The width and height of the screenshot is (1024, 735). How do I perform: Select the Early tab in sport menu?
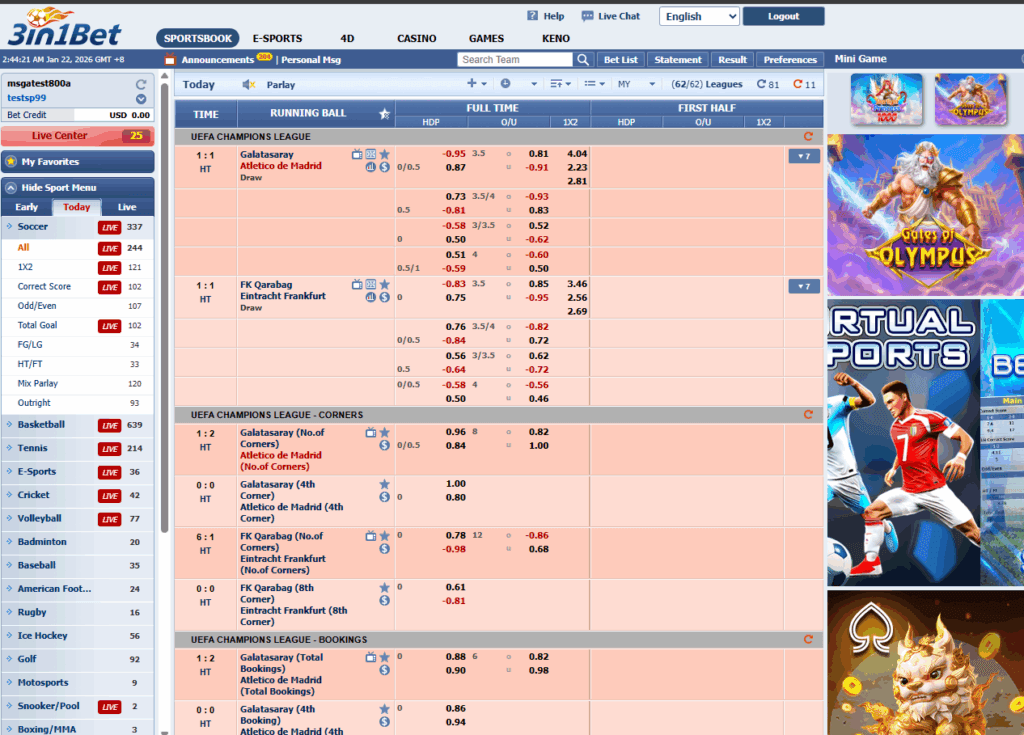tap(27, 207)
